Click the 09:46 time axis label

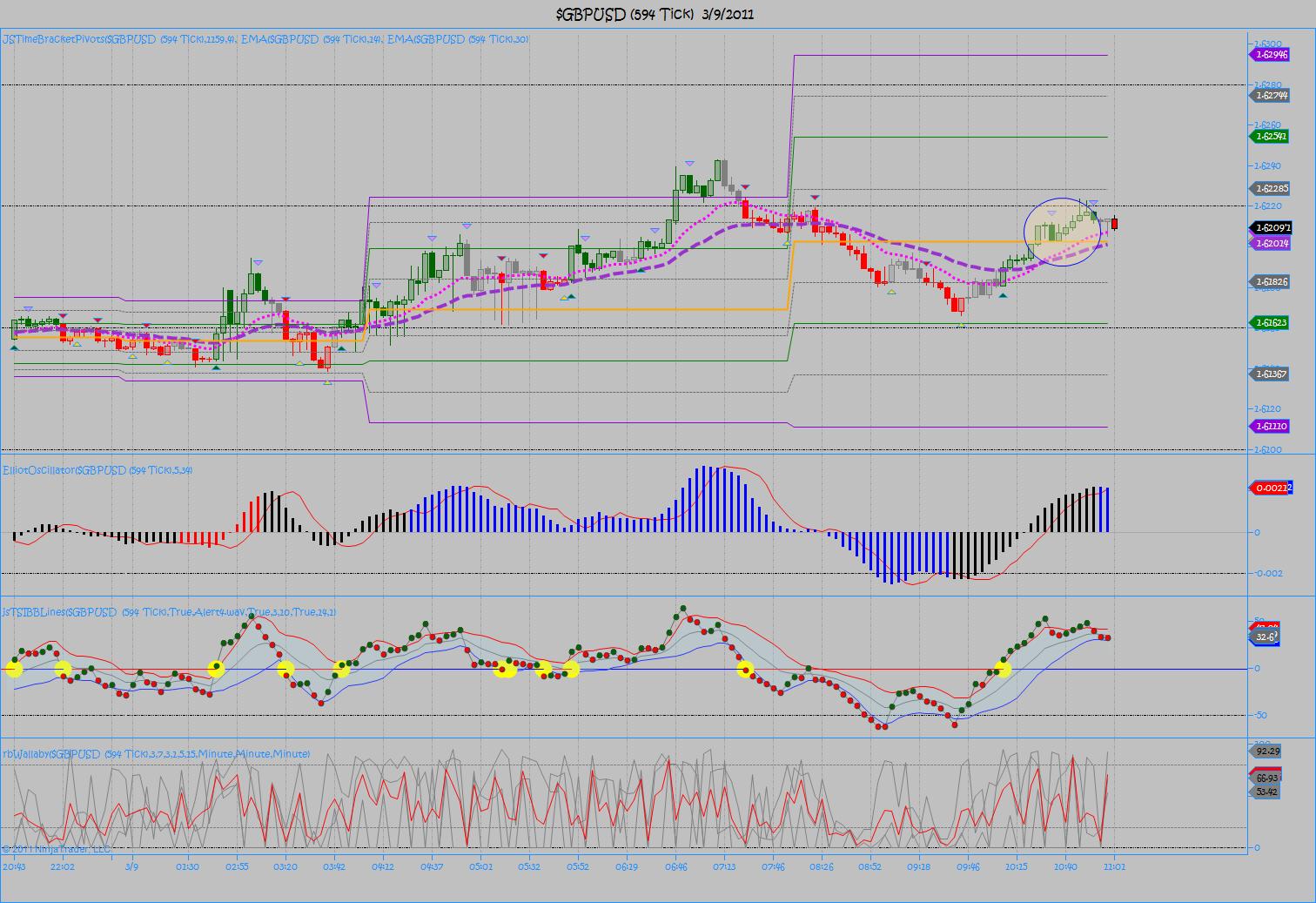[967, 866]
